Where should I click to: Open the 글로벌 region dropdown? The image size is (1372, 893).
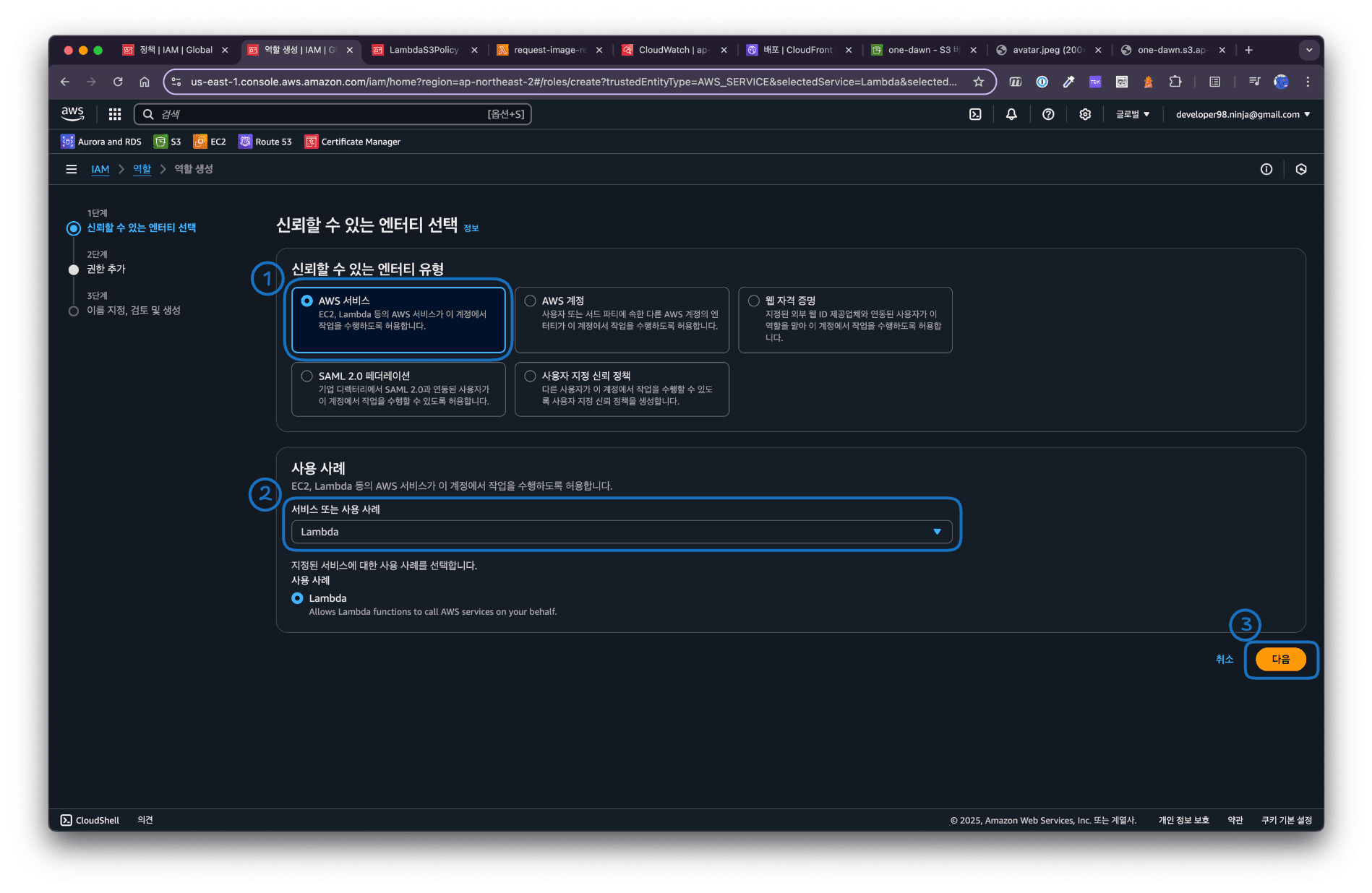[x=1133, y=114]
